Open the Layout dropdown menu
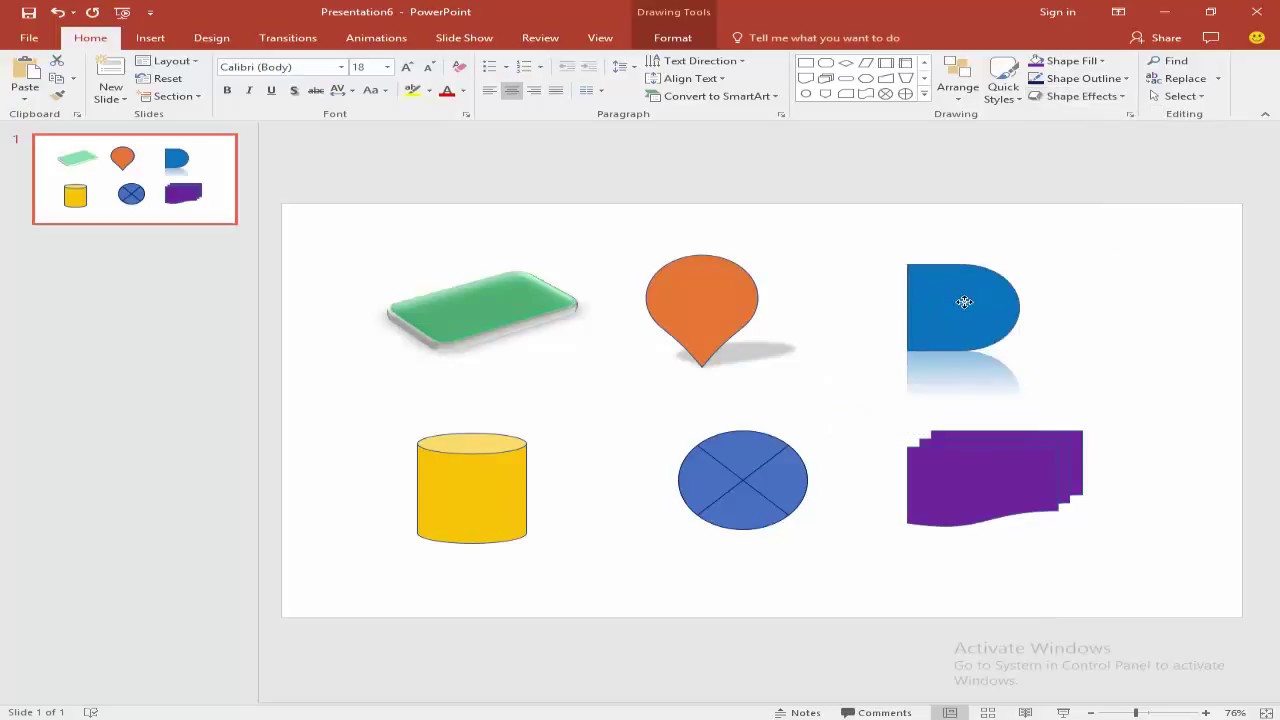The image size is (1280, 720). coord(167,61)
